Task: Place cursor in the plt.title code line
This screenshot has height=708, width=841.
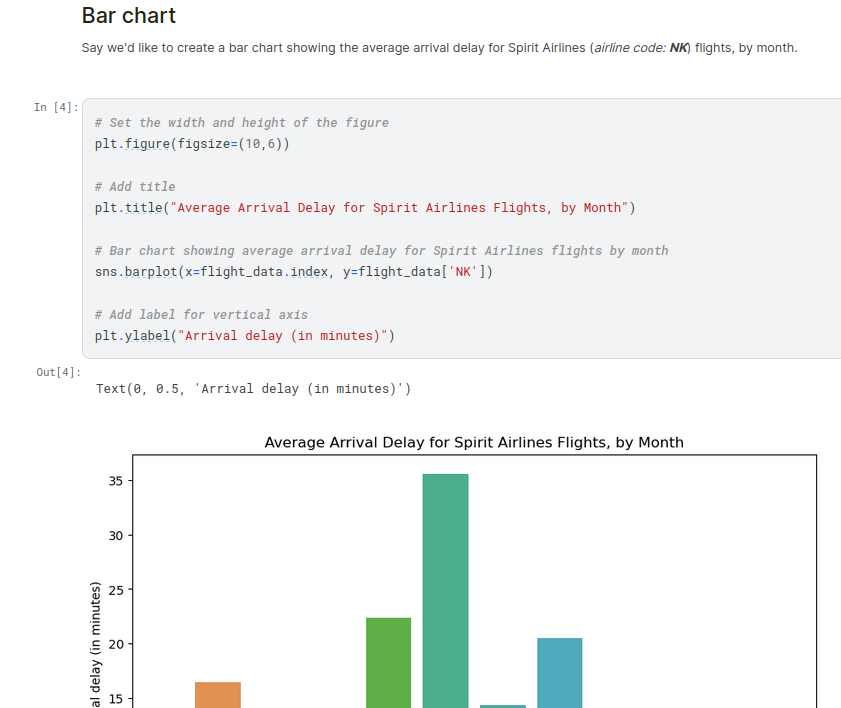Action: 365,208
